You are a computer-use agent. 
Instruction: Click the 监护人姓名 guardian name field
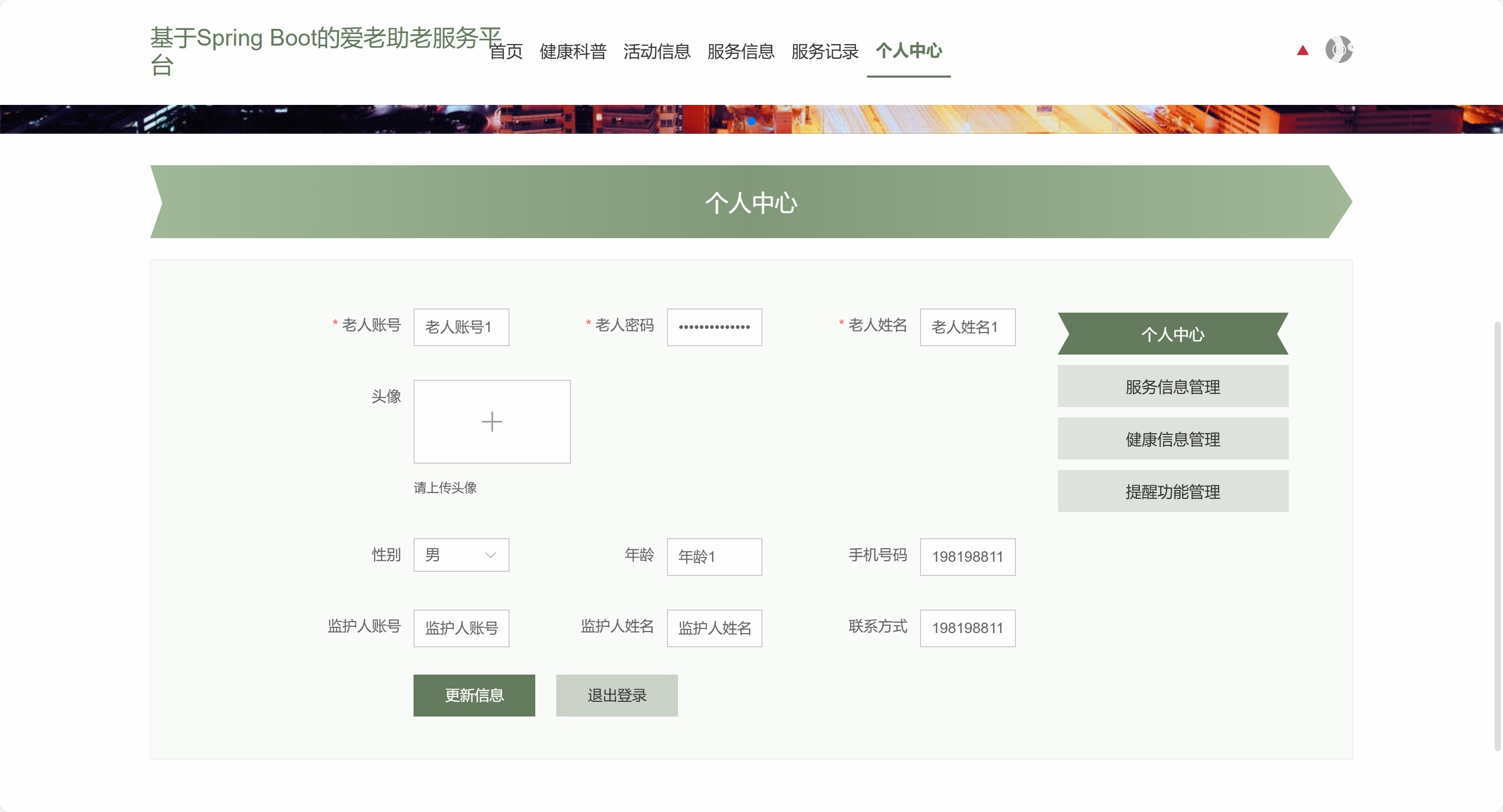pos(714,628)
